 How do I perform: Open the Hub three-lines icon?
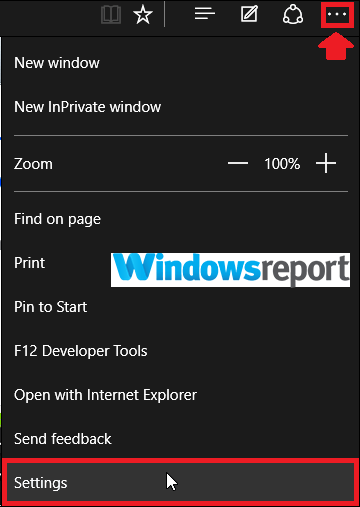pyautogui.click(x=205, y=14)
